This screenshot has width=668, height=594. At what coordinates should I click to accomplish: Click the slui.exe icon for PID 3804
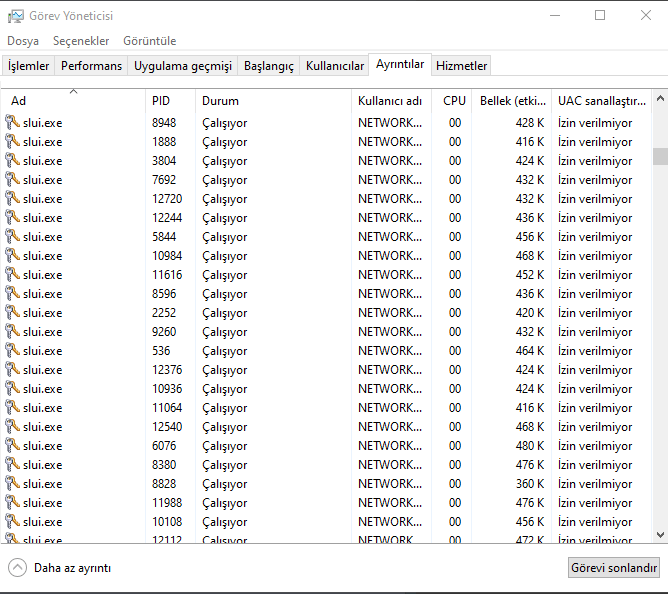[12, 161]
